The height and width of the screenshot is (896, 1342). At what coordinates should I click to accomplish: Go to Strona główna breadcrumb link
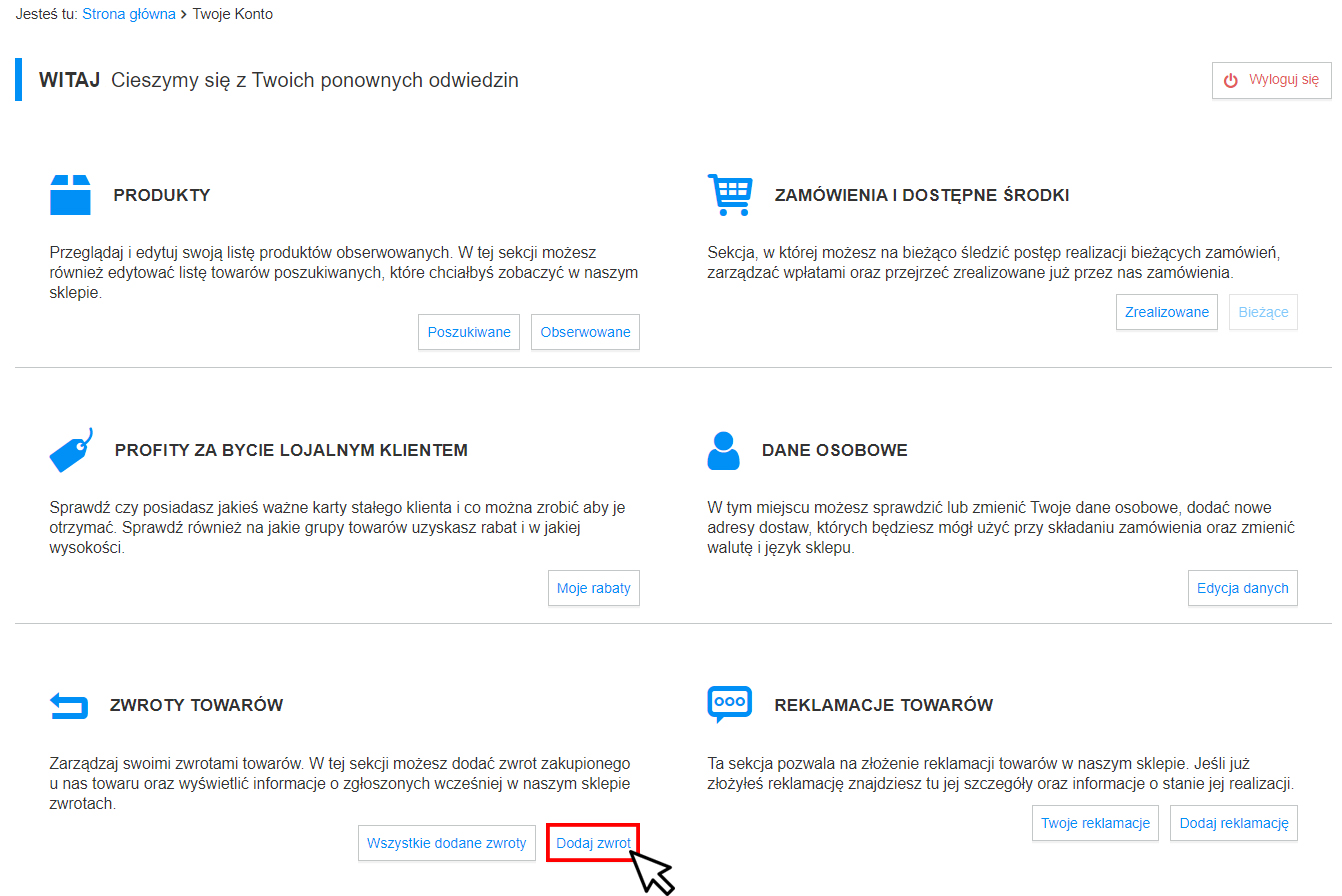(129, 14)
